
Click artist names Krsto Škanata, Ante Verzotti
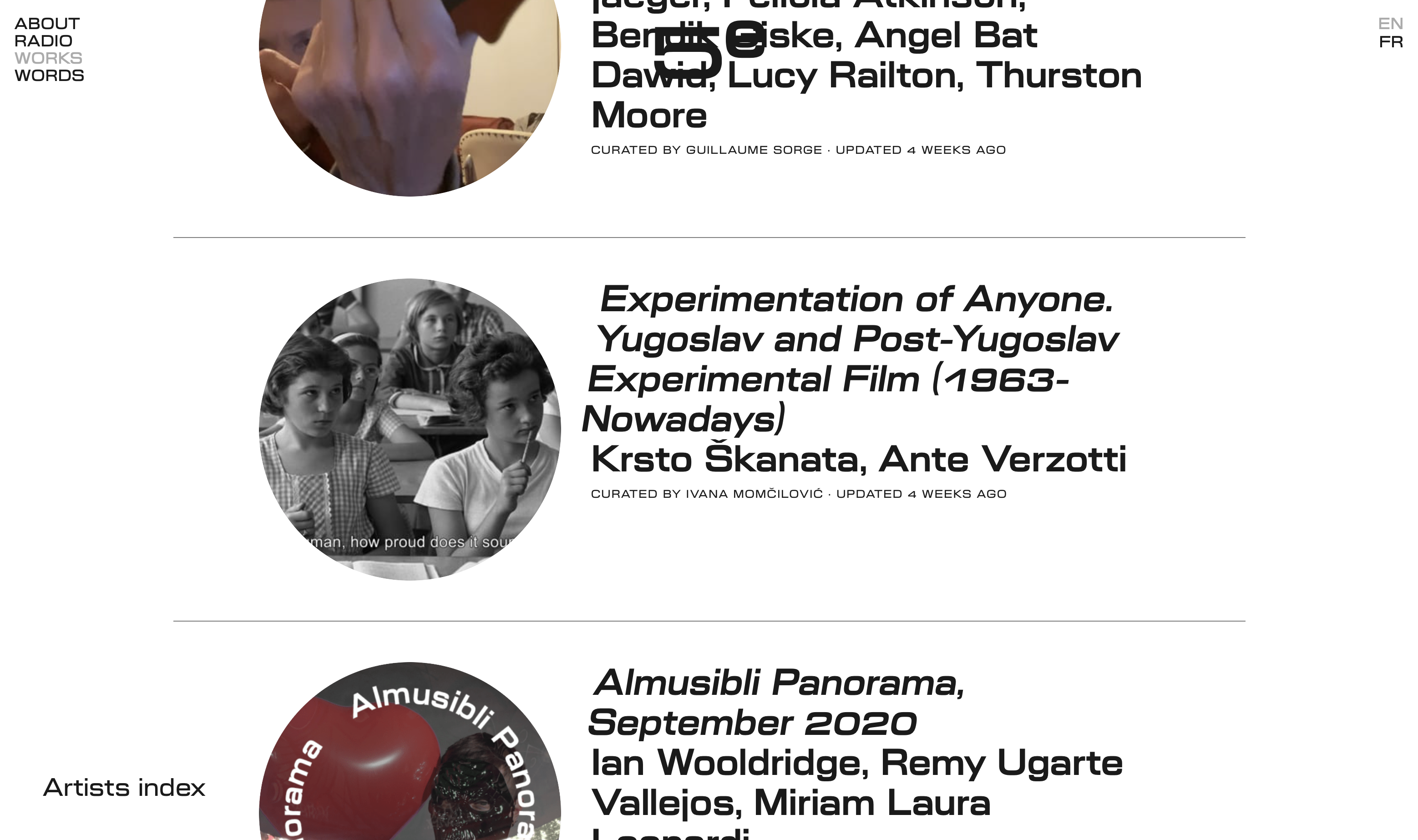(x=859, y=459)
